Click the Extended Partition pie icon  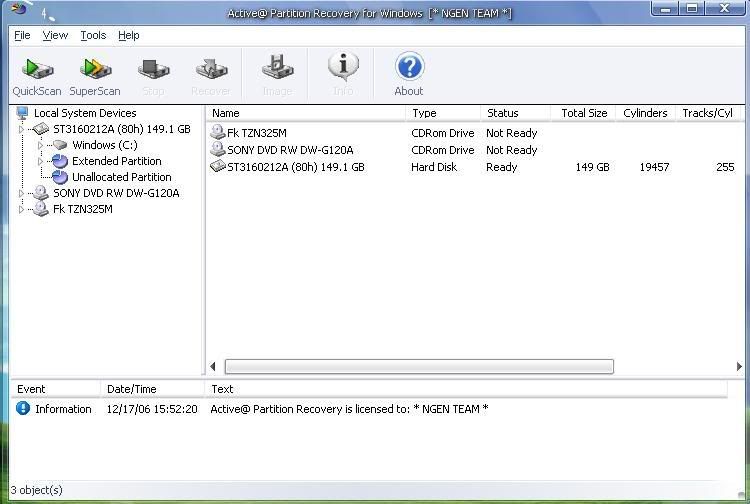tap(60, 161)
